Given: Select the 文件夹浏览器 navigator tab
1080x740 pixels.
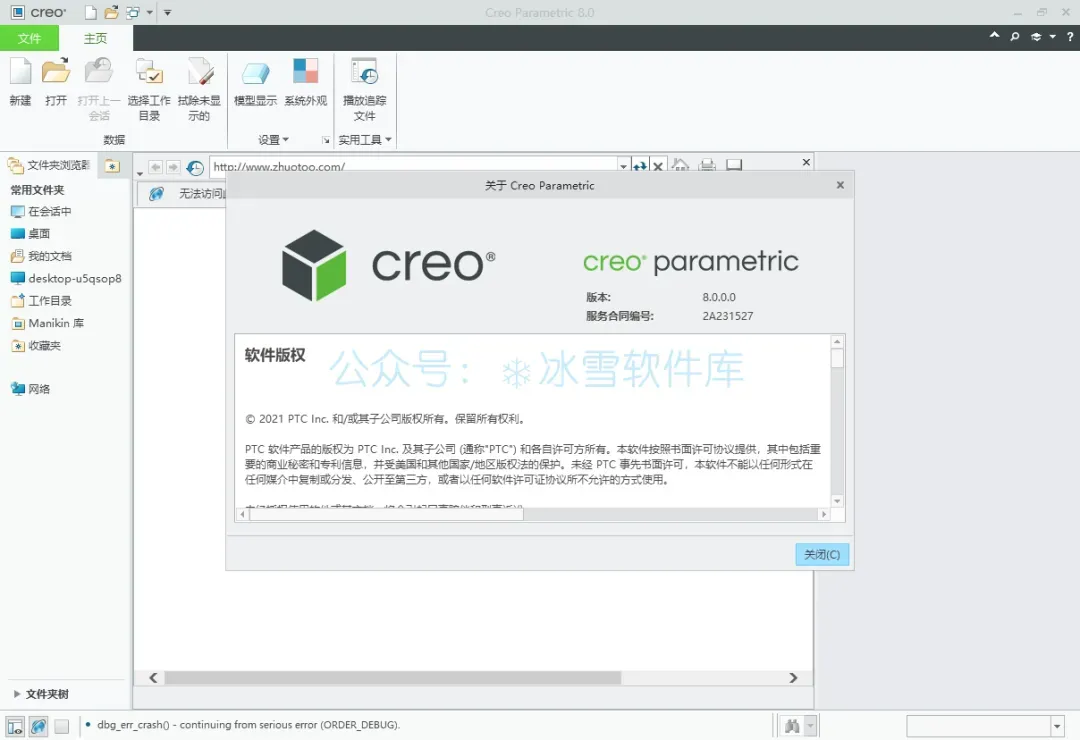Looking at the screenshot, I should [50, 165].
